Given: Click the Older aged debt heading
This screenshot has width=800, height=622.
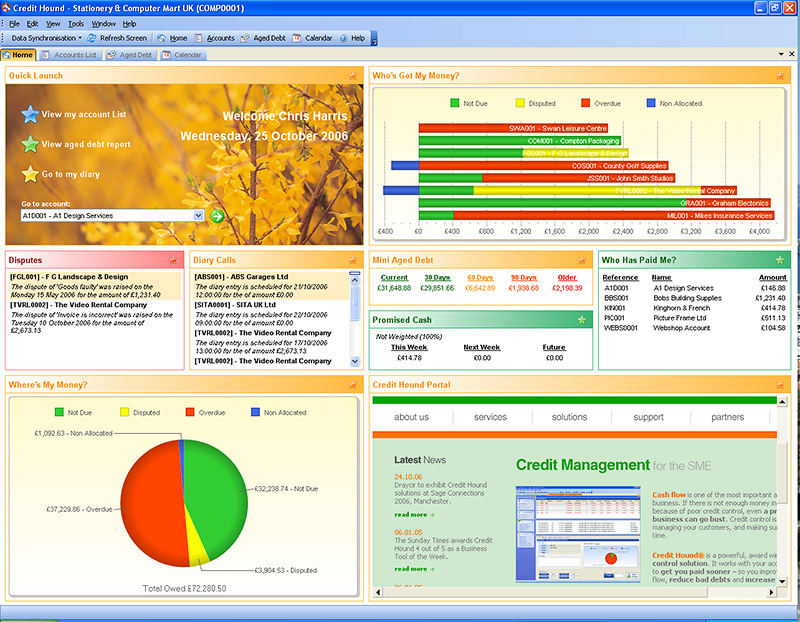Looking at the screenshot, I should coord(567,278).
